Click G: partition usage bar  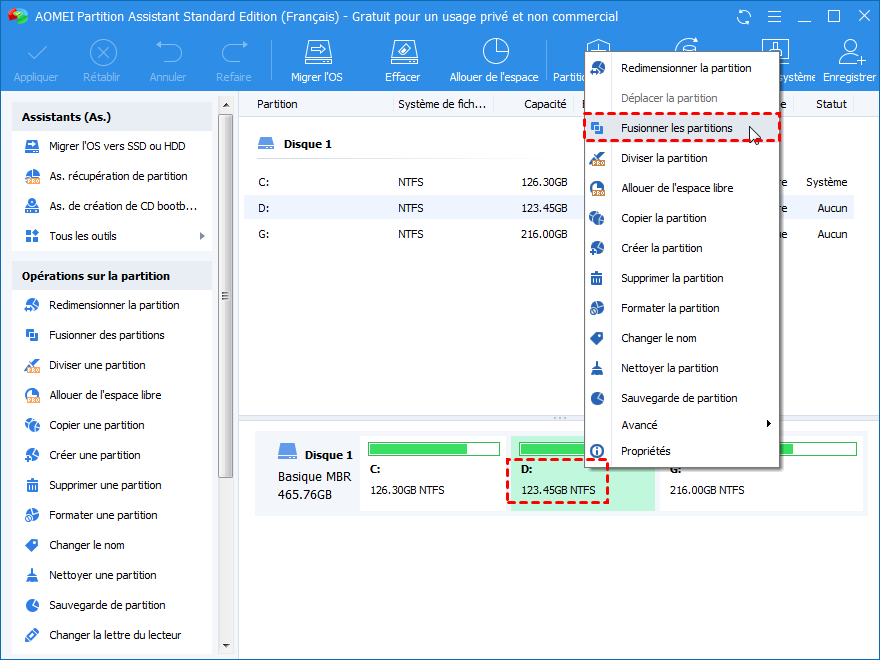point(818,449)
